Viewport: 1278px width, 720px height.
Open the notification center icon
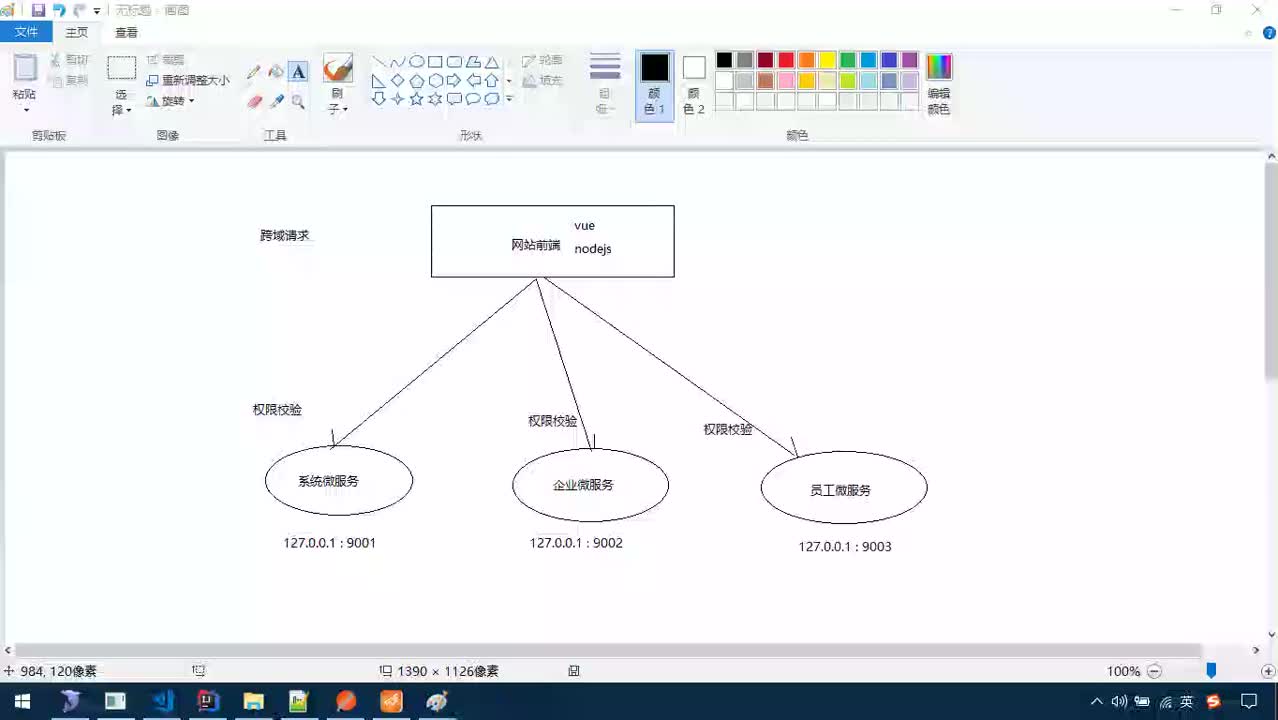pyautogui.click(x=1249, y=701)
